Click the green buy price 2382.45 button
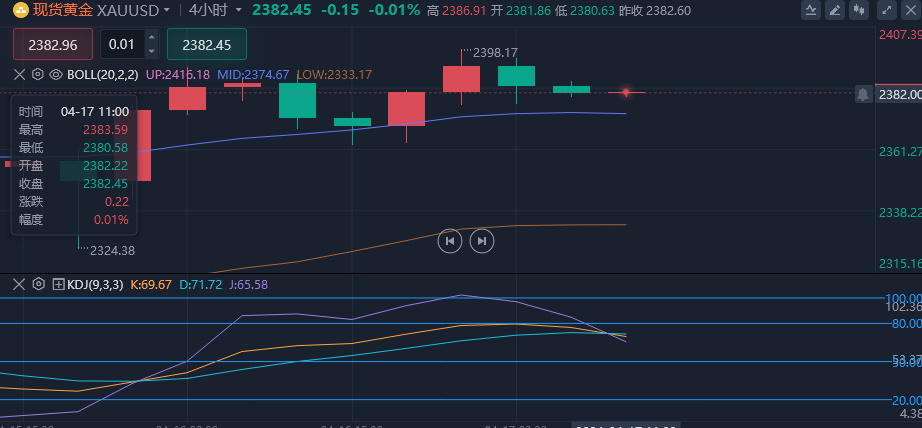This screenshot has height=428, width=922. (206, 45)
